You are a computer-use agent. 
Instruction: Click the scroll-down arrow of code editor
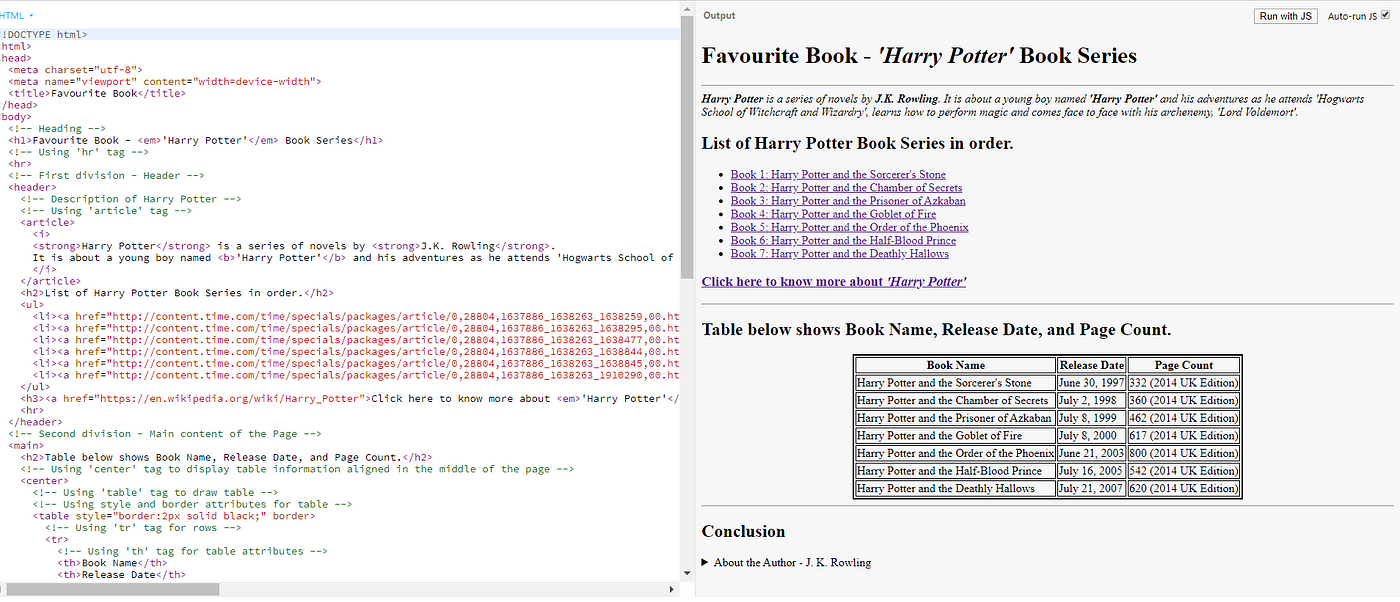coord(686,574)
